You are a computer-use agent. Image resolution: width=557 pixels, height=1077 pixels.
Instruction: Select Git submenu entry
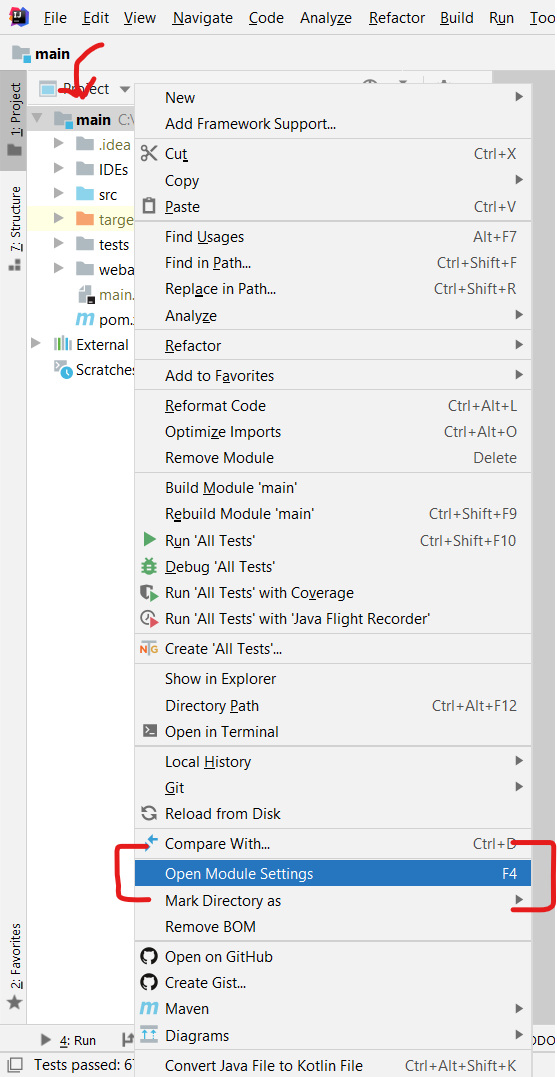click(332, 787)
